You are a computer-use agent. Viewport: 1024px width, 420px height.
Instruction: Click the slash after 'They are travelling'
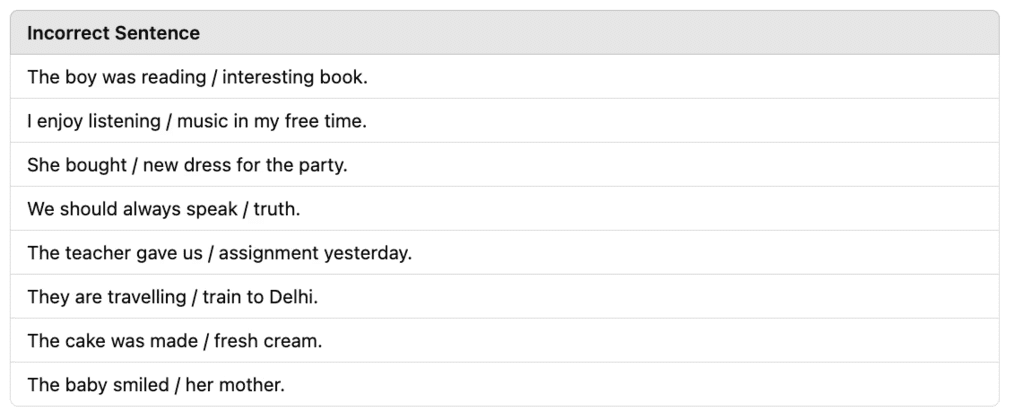click(195, 297)
